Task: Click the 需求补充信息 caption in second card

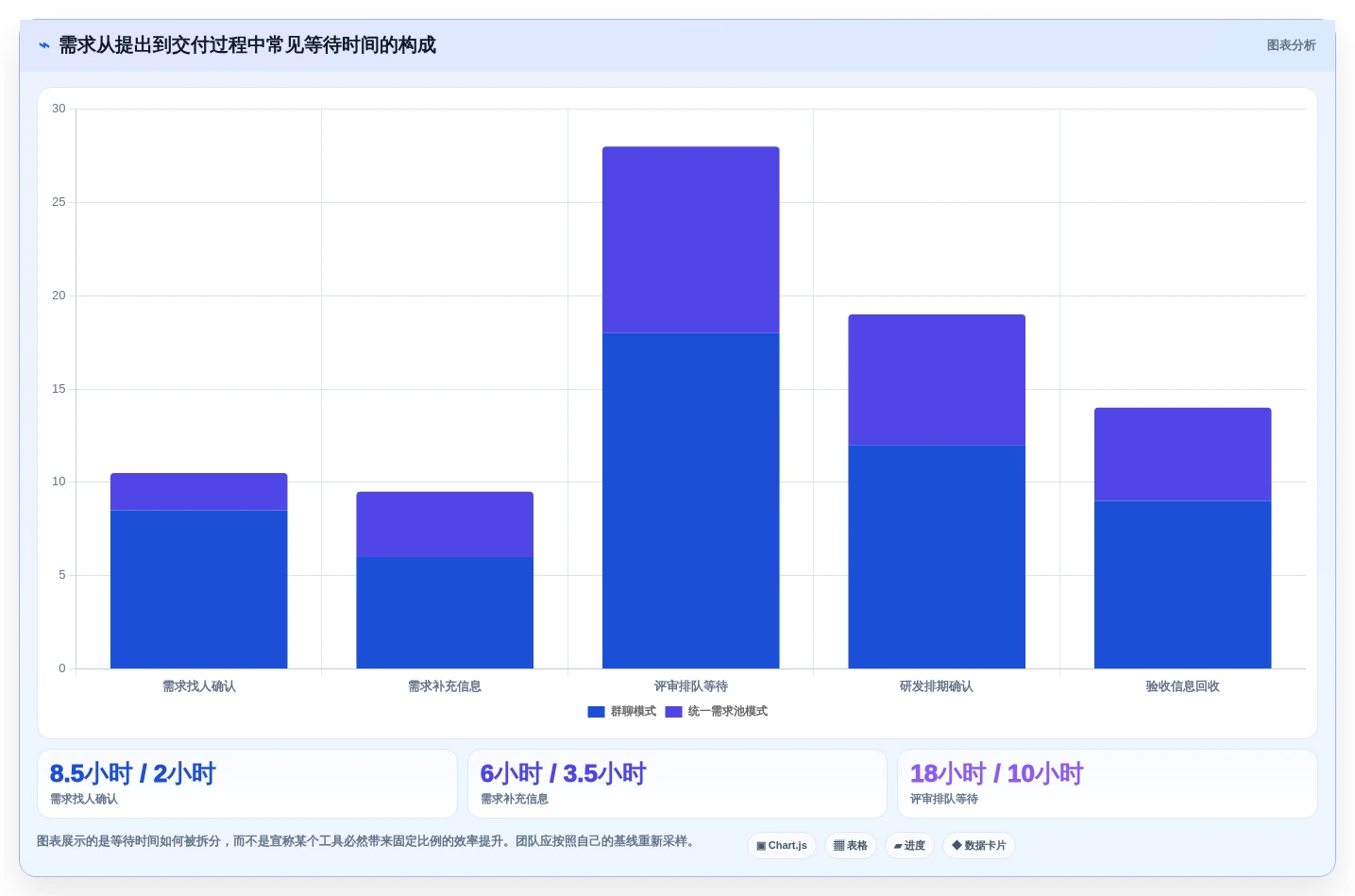Action: coord(515,799)
